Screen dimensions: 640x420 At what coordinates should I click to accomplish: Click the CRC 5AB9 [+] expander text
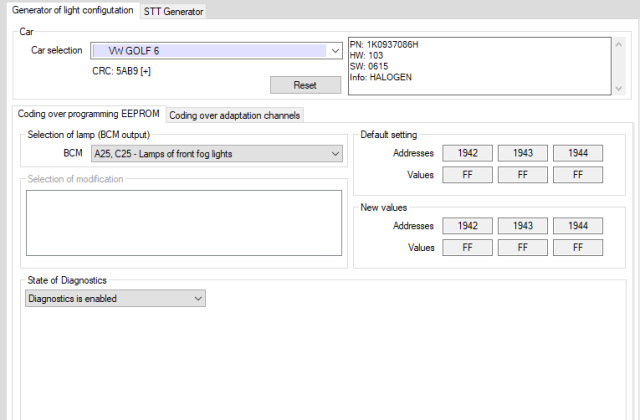[x=122, y=71]
